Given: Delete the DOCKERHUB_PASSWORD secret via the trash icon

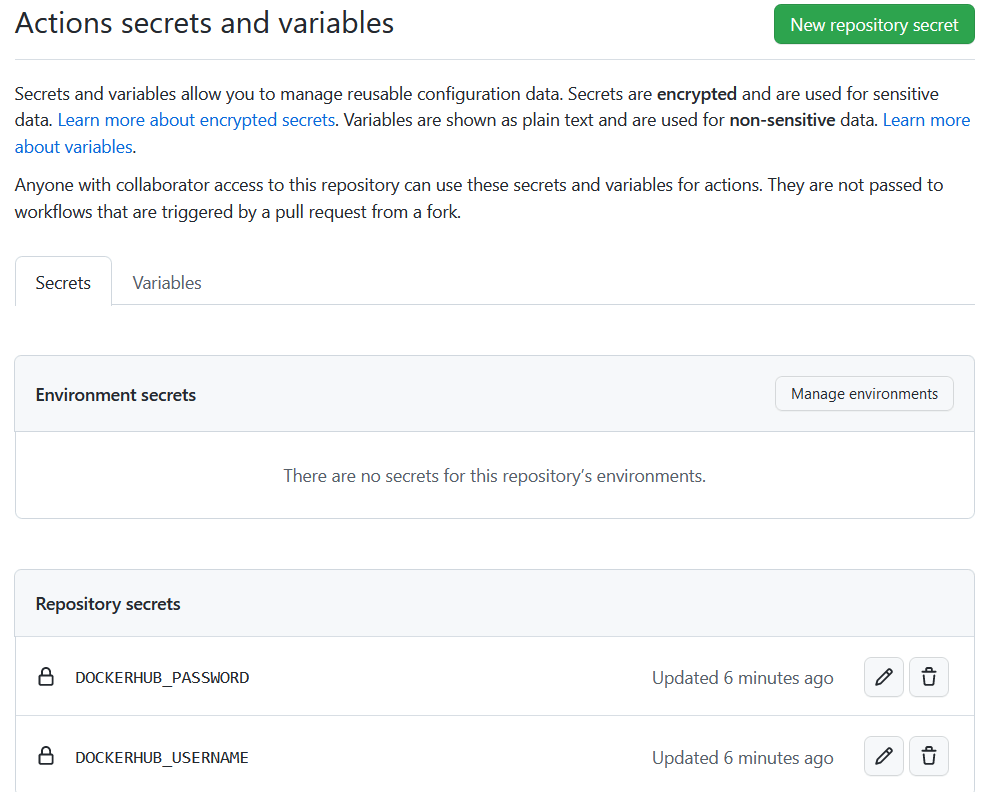Looking at the screenshot, I should point(928,677).
